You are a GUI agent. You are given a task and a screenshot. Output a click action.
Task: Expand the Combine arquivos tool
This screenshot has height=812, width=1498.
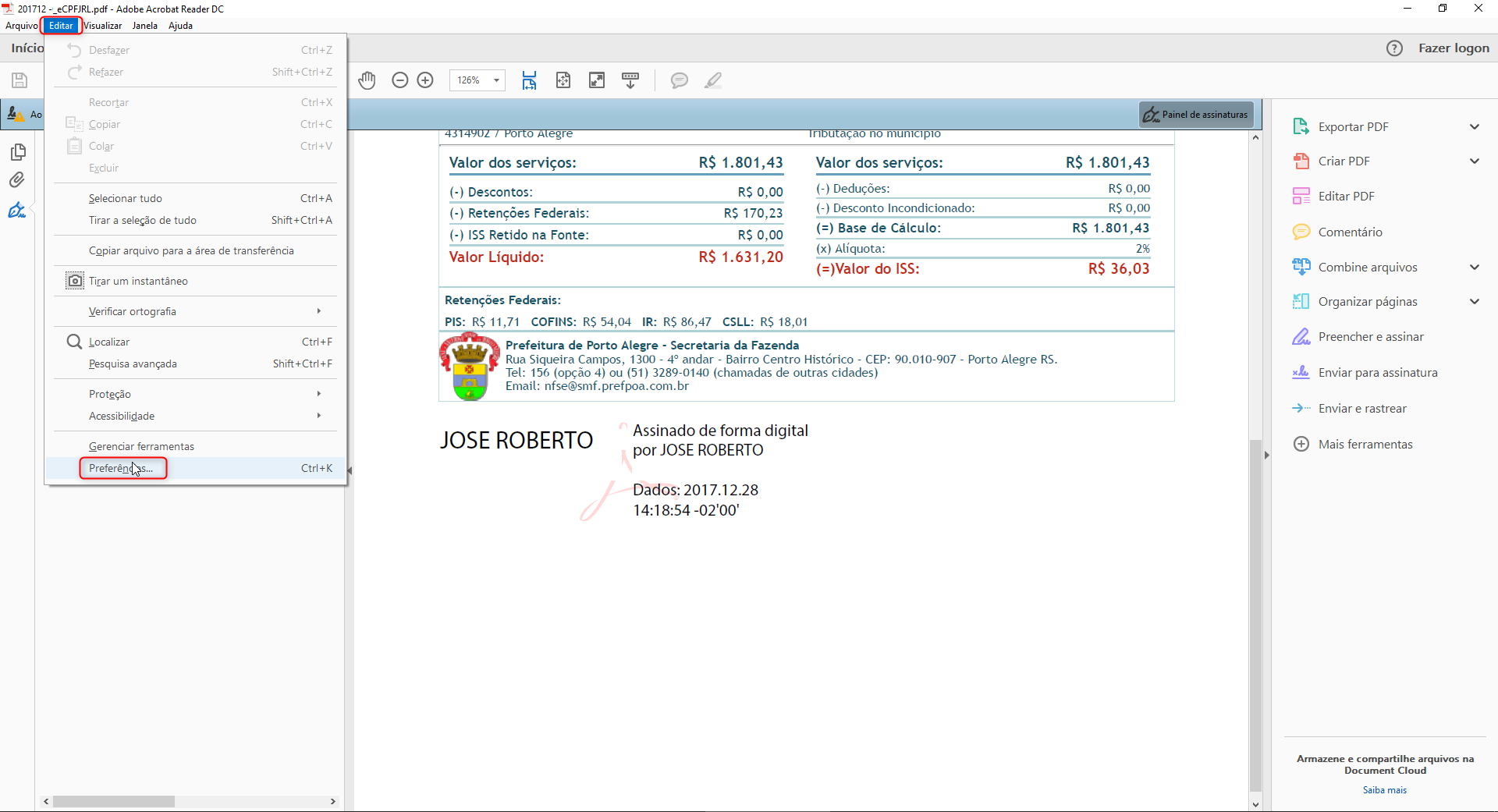pos(1474,268)
